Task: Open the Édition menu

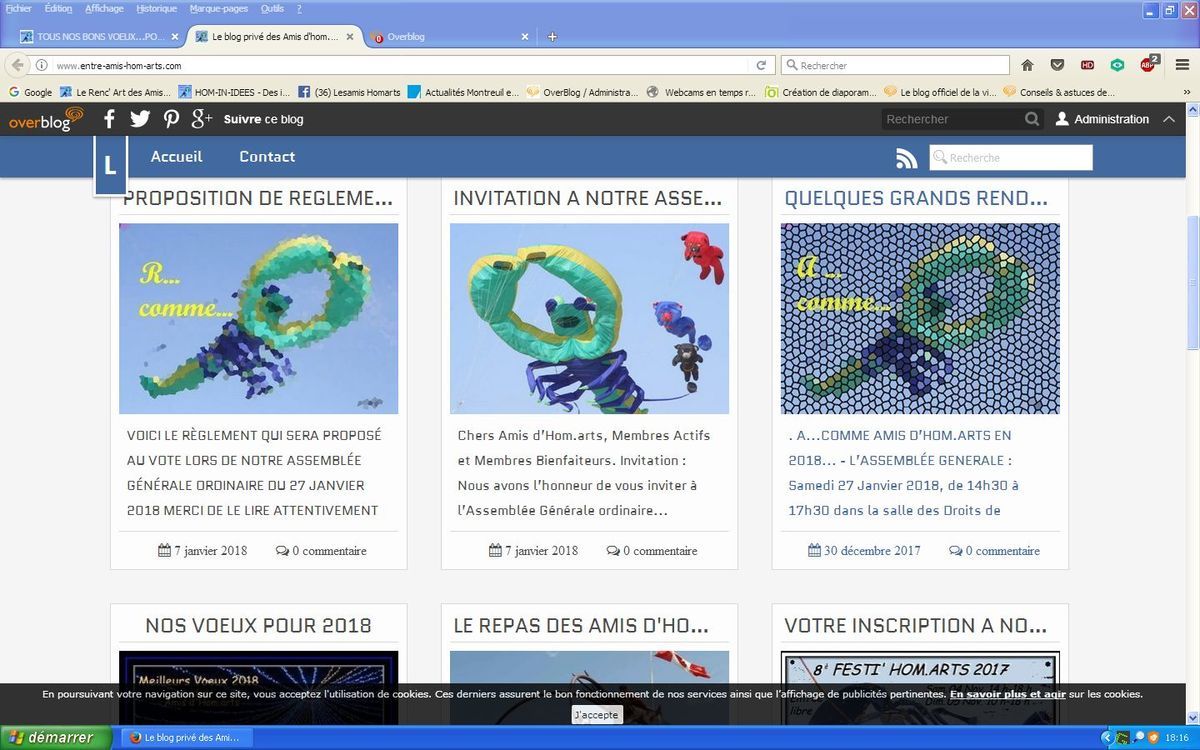Action: coord(58,8)
